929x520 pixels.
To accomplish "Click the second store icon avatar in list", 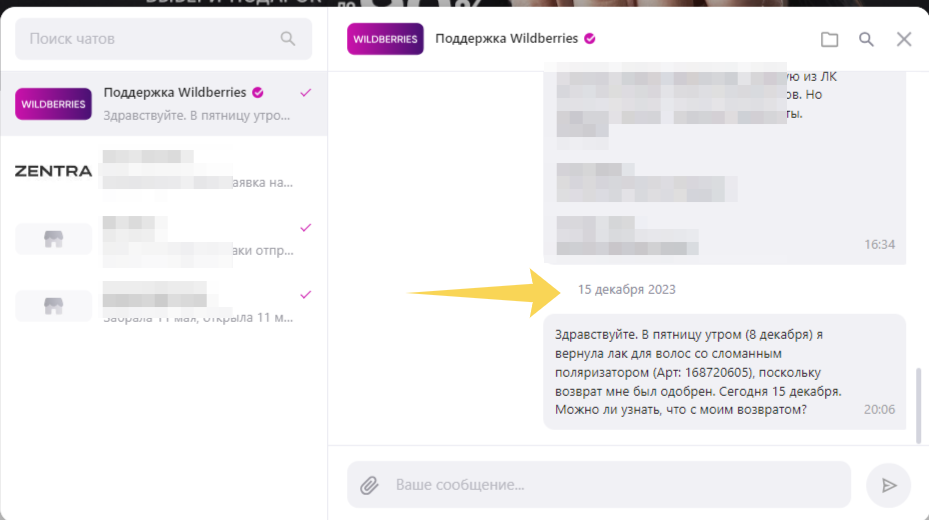I will coord(53,306).
